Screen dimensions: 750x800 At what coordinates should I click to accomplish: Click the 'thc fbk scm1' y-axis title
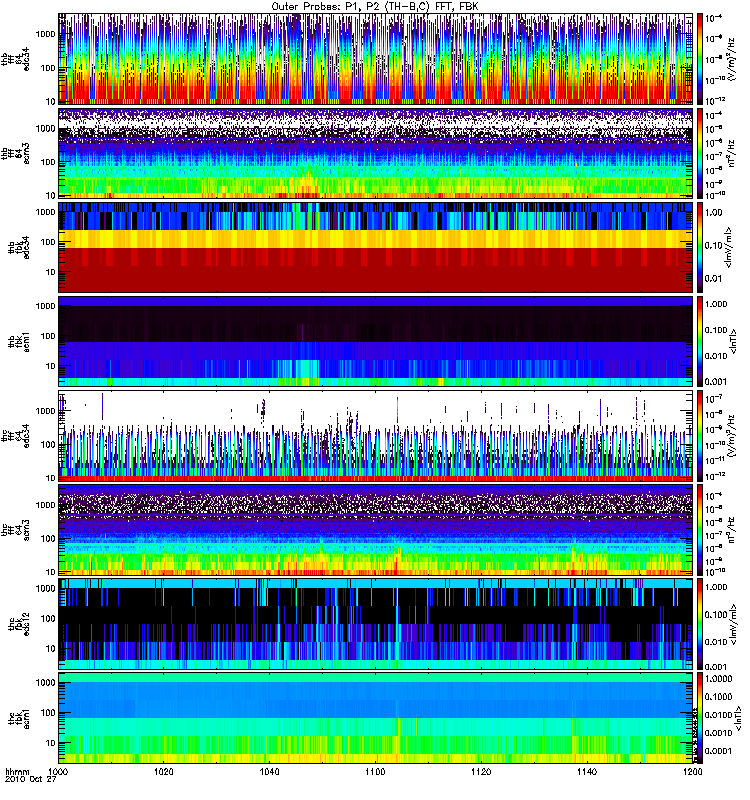tap(19, 718)
